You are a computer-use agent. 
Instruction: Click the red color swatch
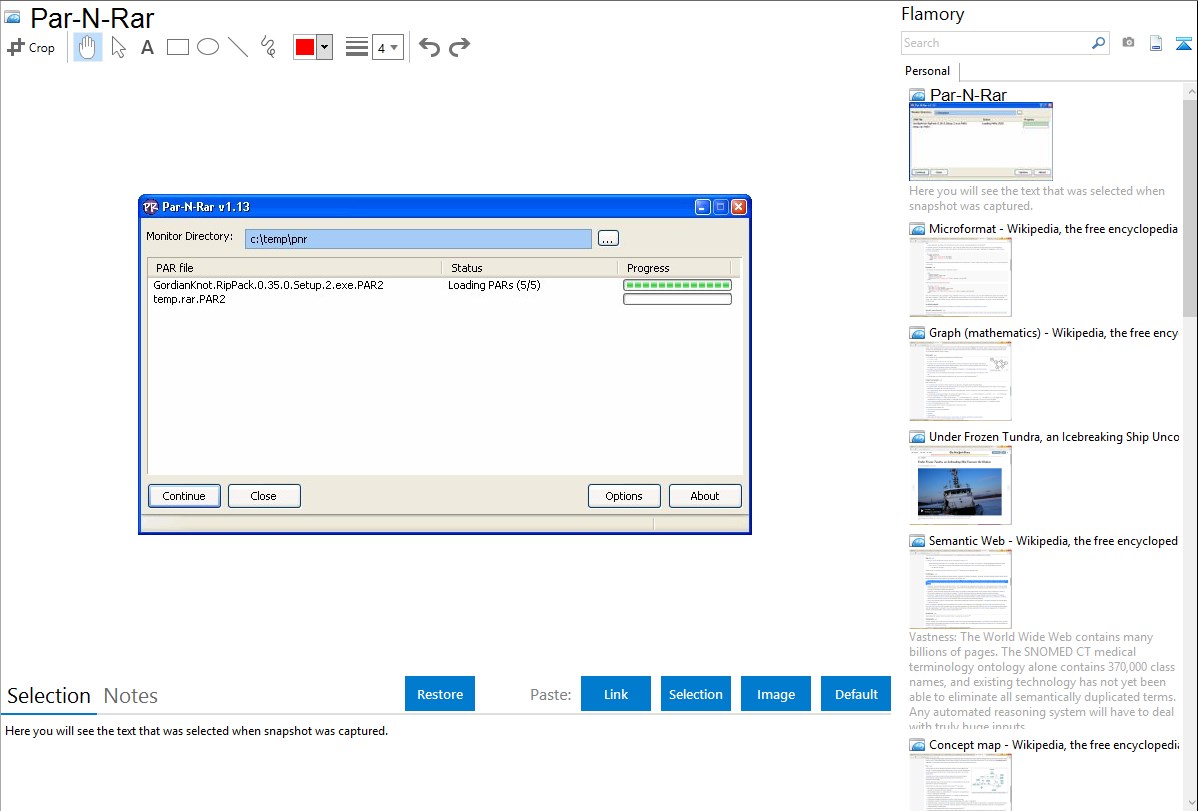(305, 47)
